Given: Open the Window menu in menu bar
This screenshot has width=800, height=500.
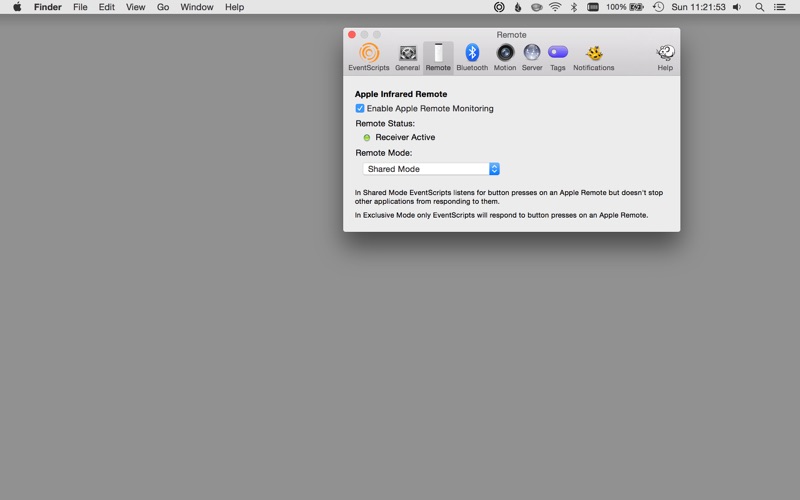Looking at the screenshot, I should 196,7.
